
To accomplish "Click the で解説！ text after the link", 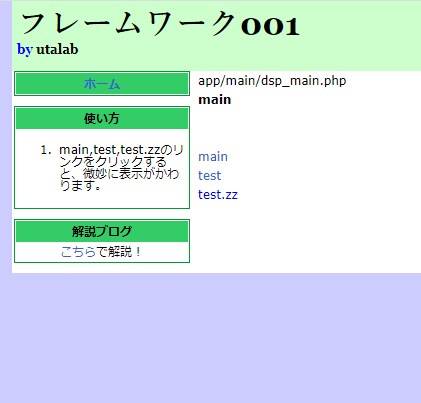I will tap(119, 252).
